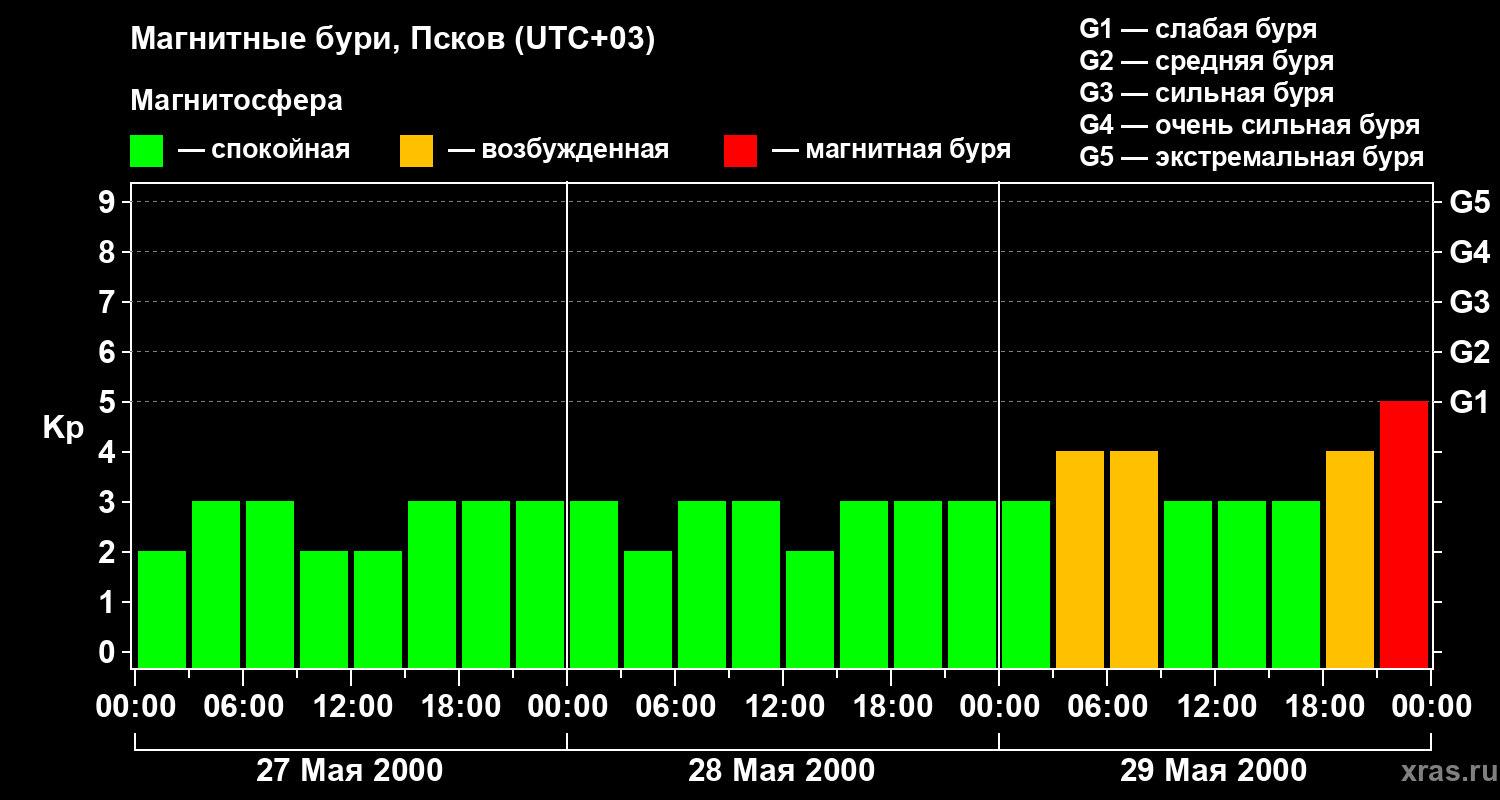Click the 09:00–12:00 green bar on 27 May
Screen dimensions: 1500x800
[x=324, y=609]
